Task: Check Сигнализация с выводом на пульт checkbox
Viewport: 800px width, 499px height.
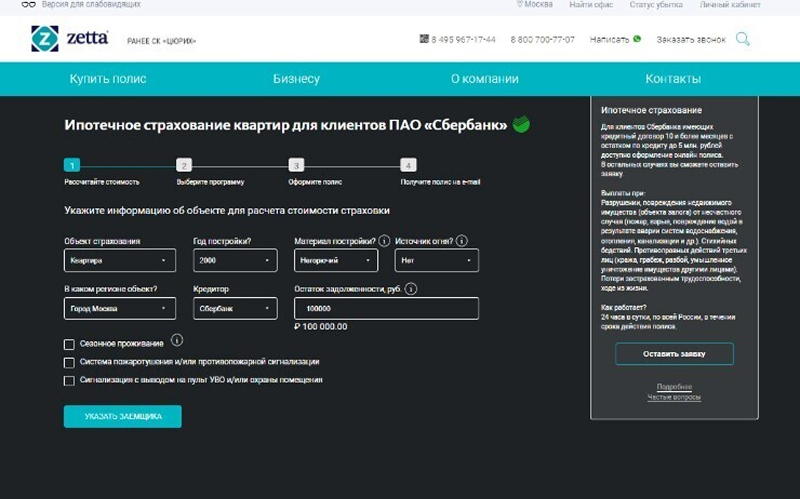Action: tap(69, 381)
